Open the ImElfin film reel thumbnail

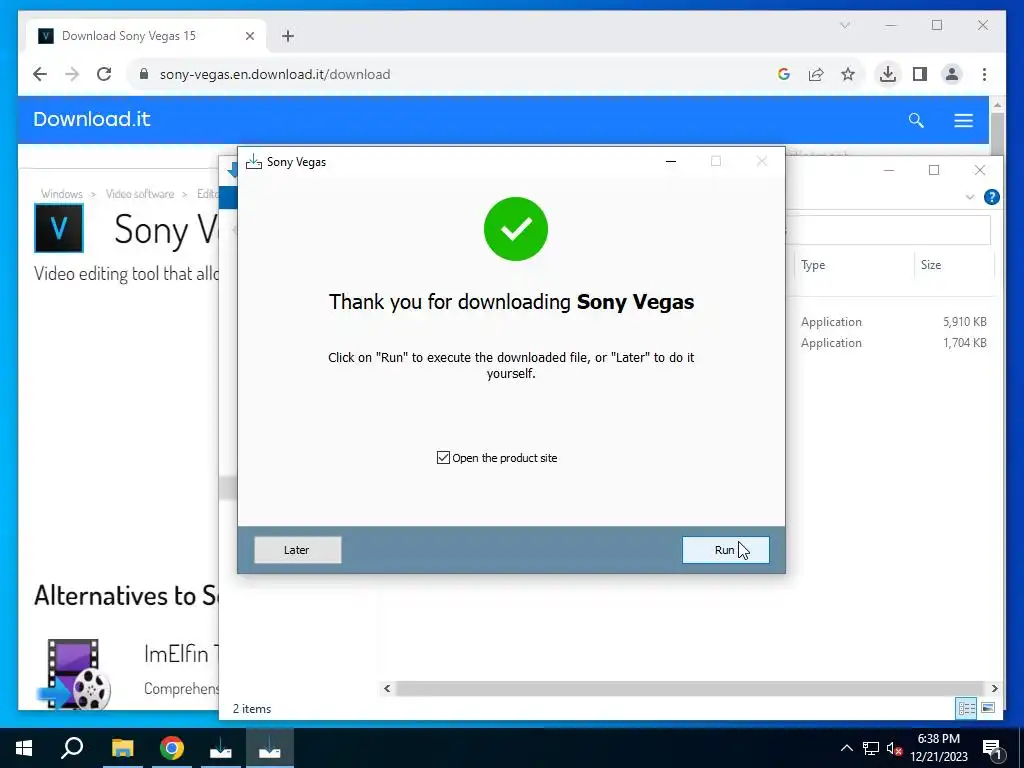coord(74,674)
